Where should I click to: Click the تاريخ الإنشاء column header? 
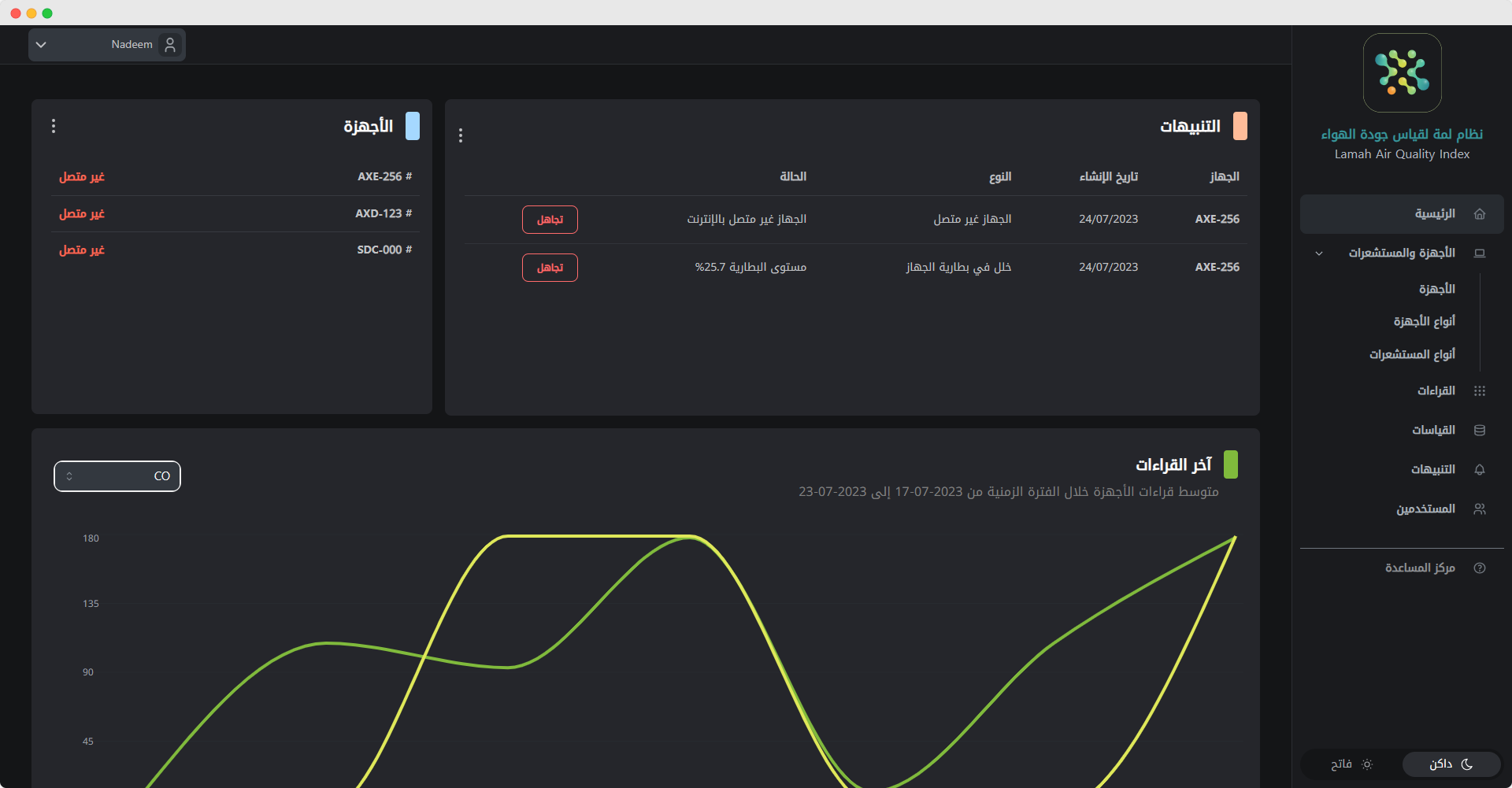1109,177
